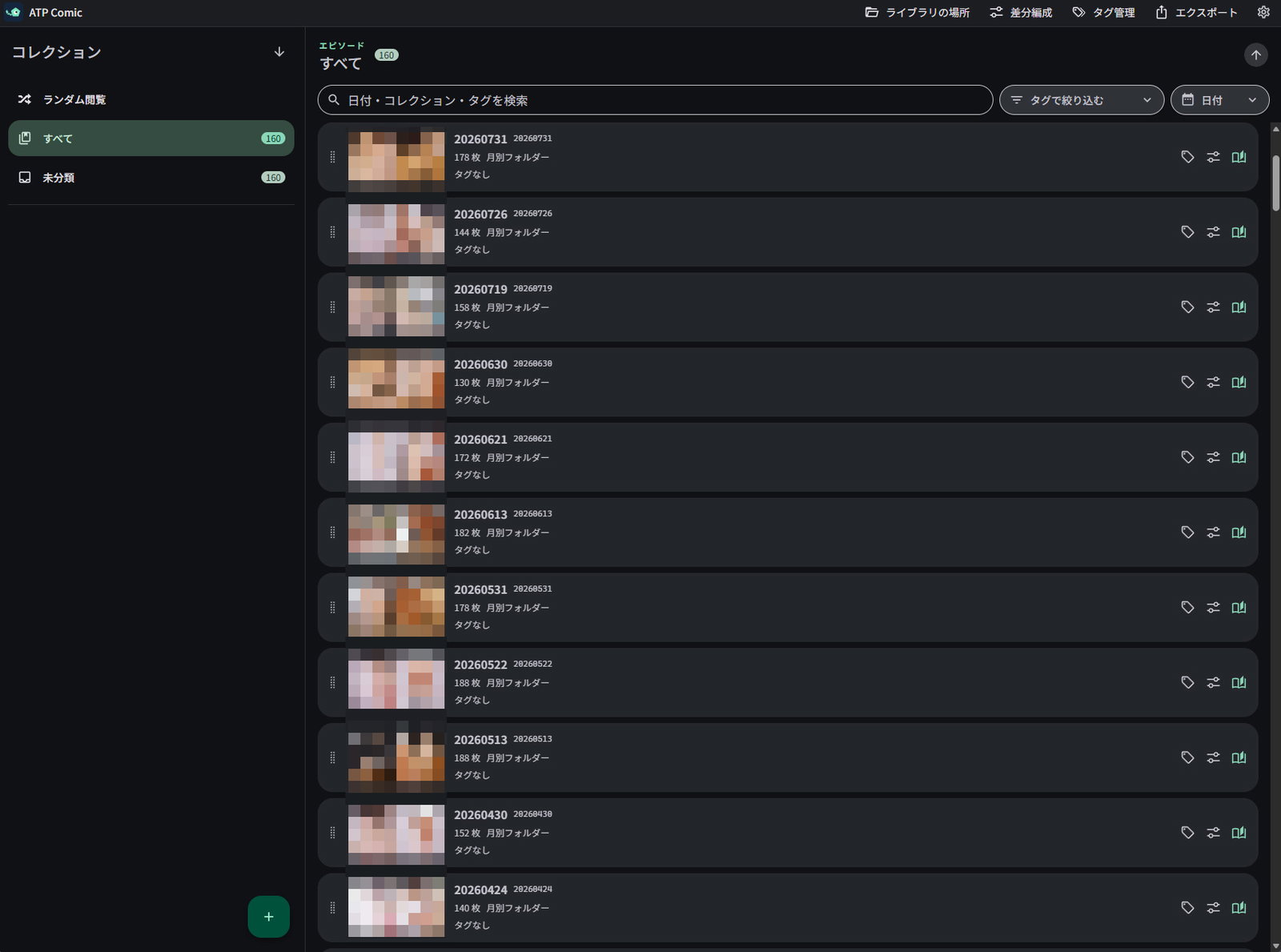Collapse collections with the sidebar down-arrow
The image size is (1281, 952).
click(x=279, y=52)
